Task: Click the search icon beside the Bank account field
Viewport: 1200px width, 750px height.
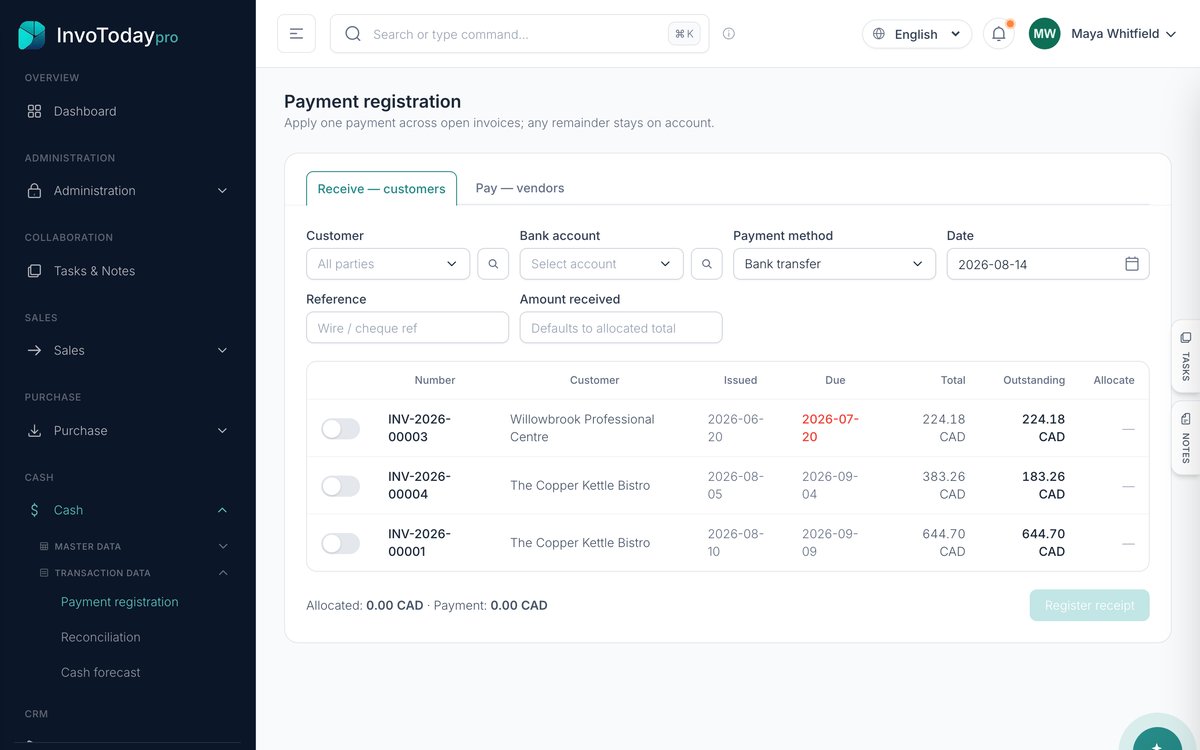Action: click(707, 264)
